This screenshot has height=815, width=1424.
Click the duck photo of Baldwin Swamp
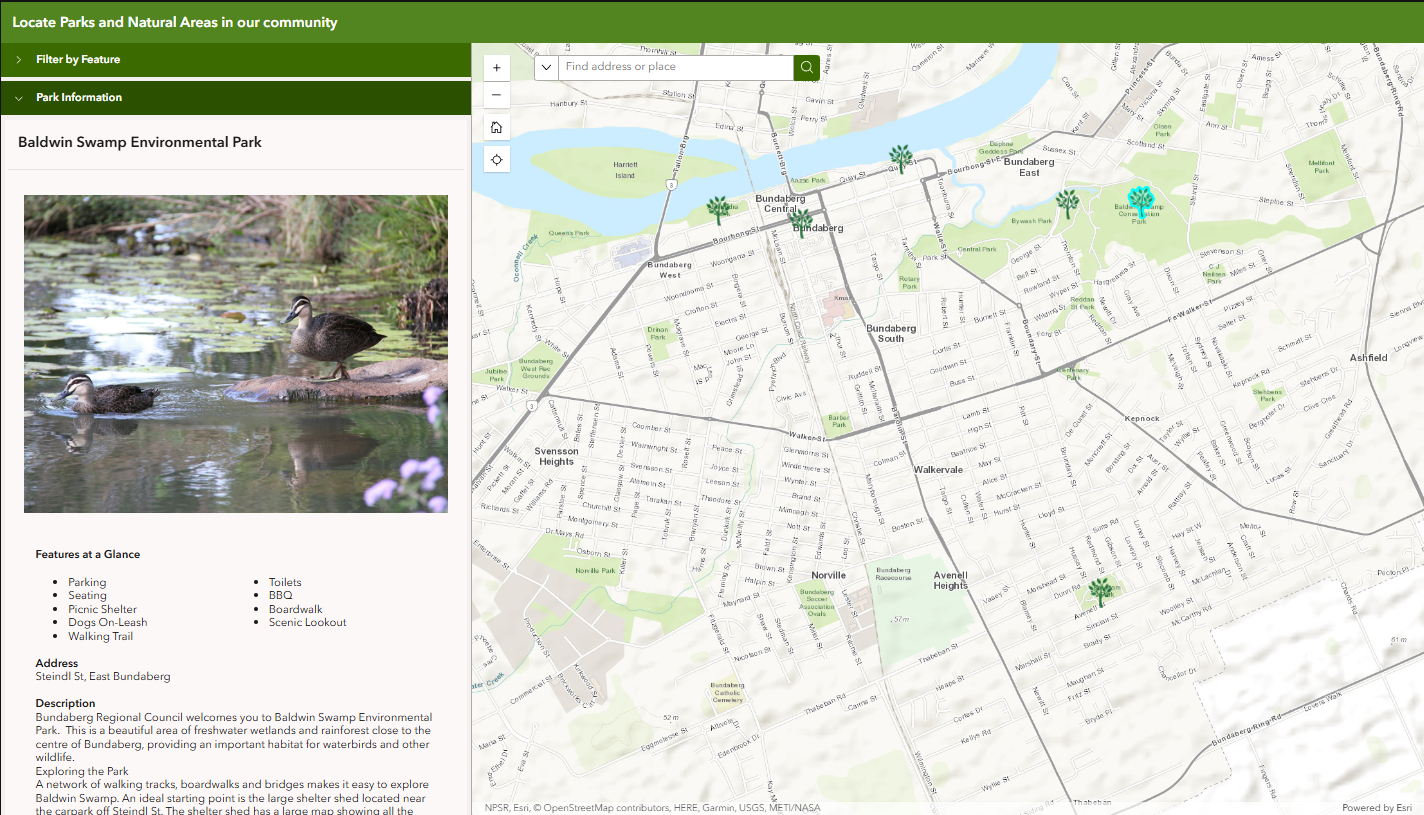click(236, 353)
